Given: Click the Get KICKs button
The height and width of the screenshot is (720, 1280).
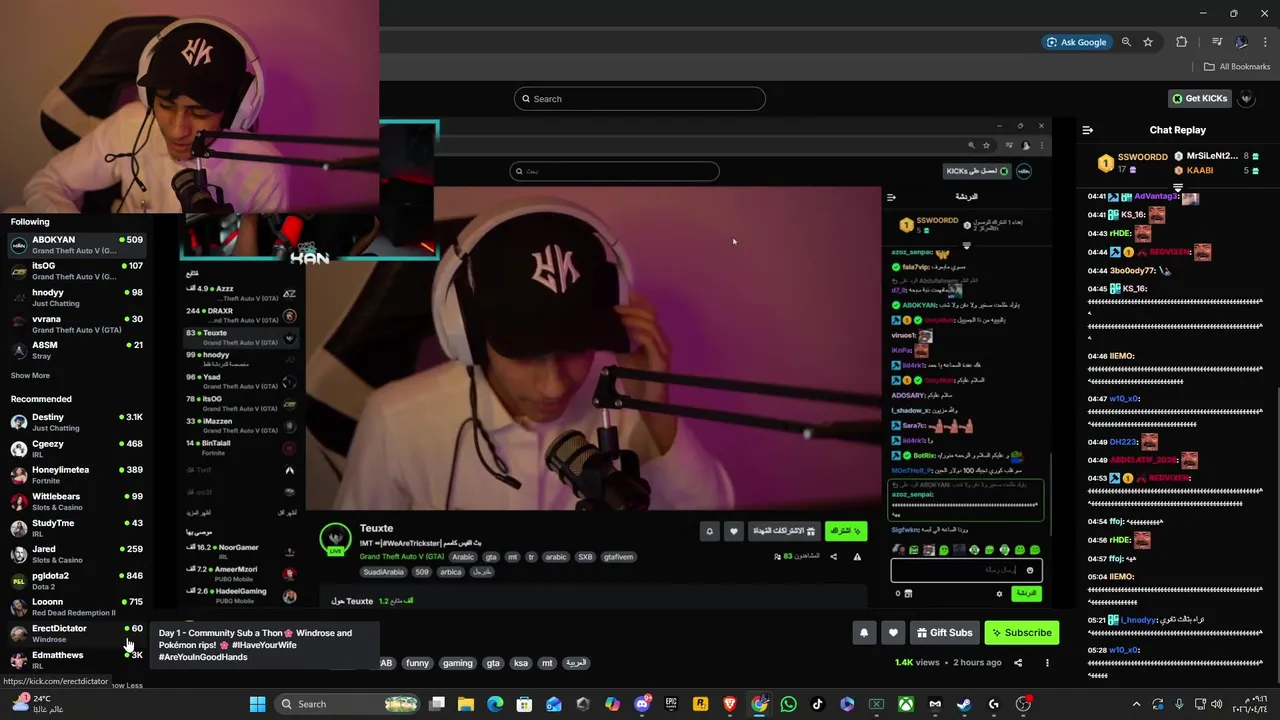Looking at the screenshot, I should tap(1199, 98).
